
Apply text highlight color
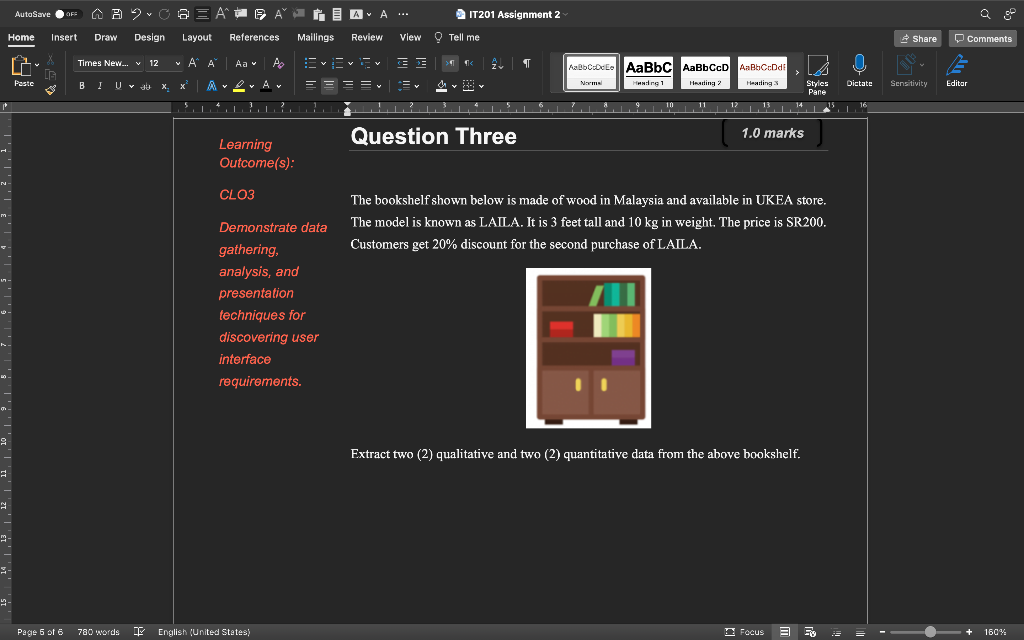(x=239, y=86)
